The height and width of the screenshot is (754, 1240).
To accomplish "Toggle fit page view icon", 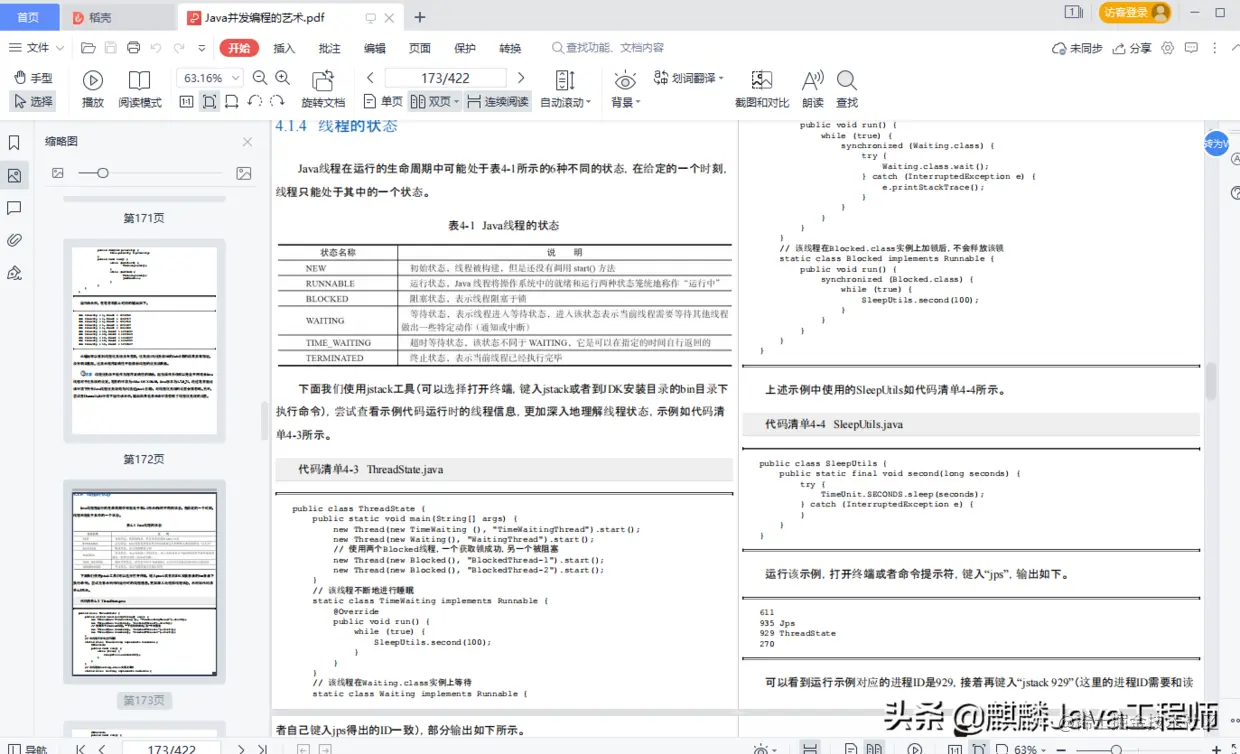I will 209,101.
